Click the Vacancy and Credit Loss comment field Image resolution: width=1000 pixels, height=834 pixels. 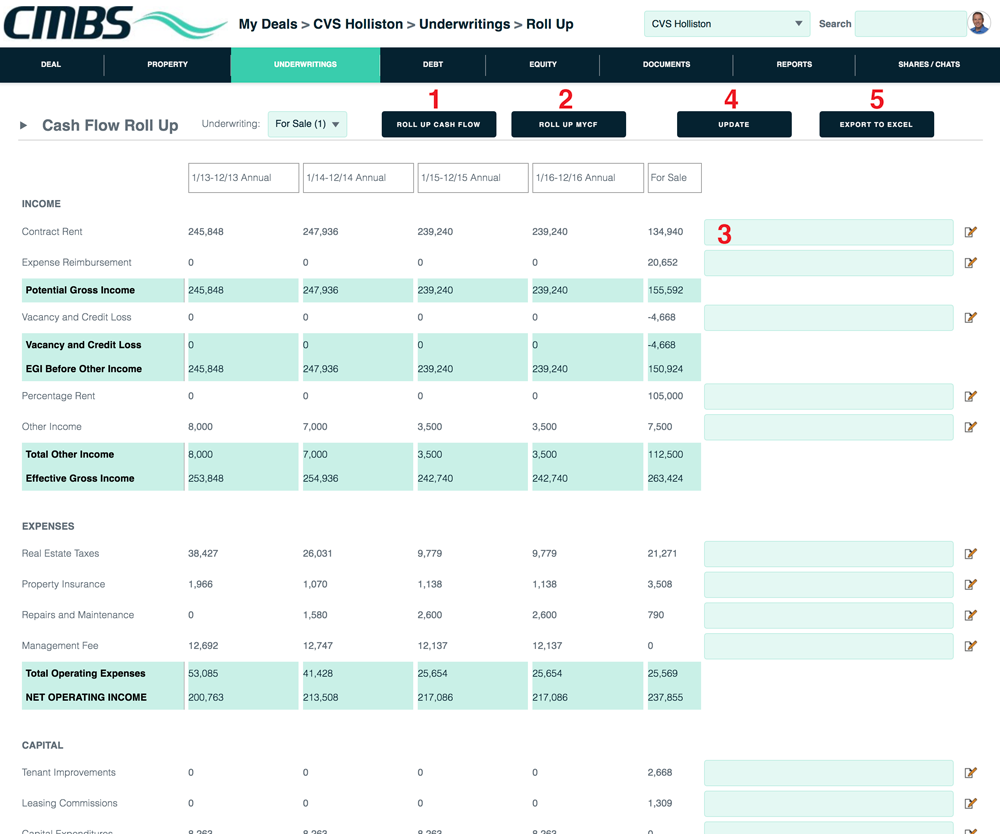[828, 318]
